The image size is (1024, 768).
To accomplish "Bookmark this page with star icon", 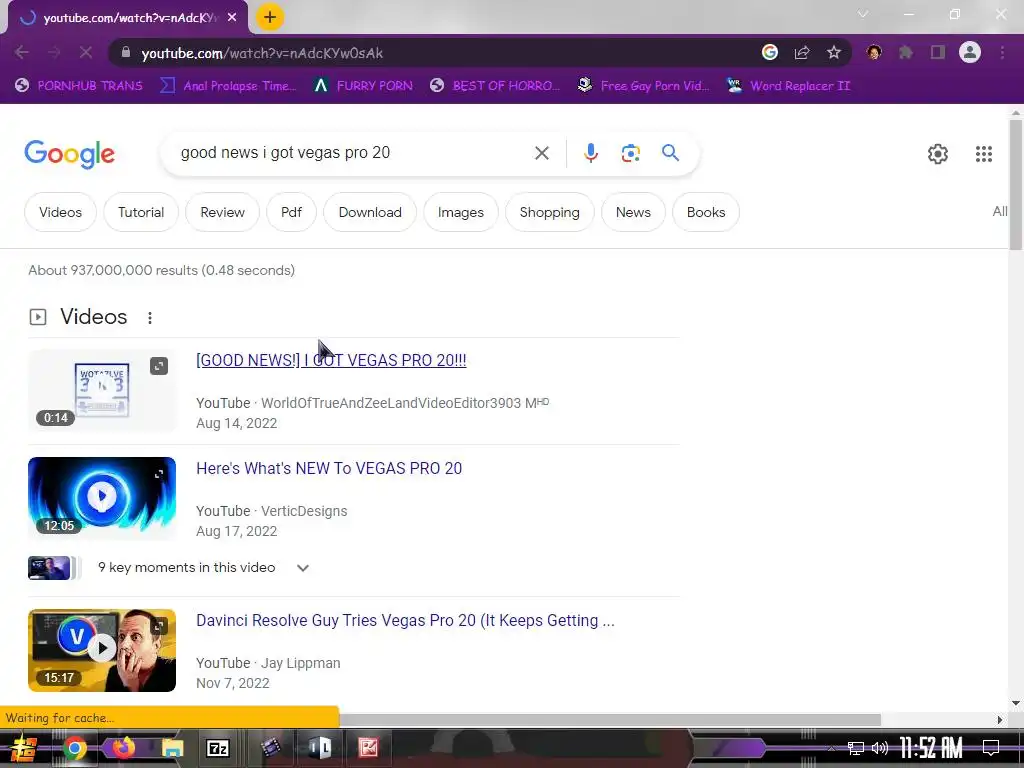I will tap(834, 53).
